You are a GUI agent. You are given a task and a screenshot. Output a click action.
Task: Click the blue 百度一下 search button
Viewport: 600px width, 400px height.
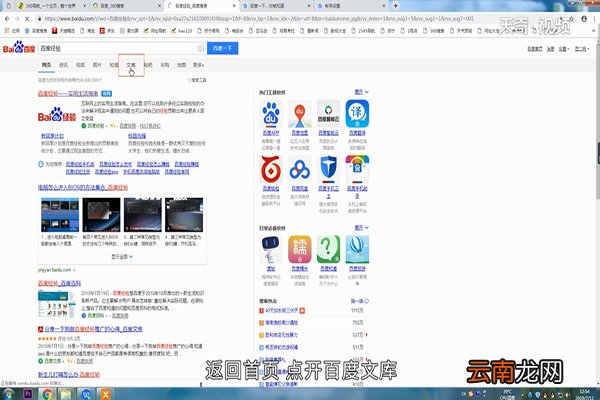point(222,48)
